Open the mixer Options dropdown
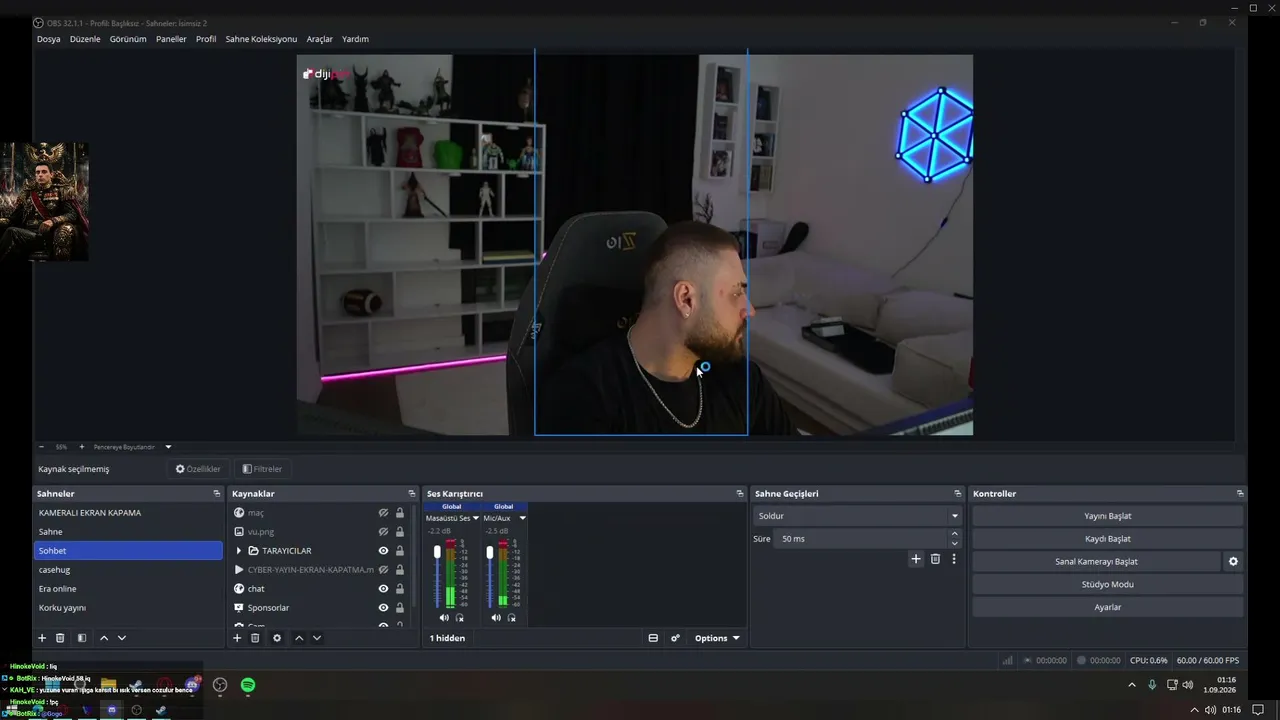 click(717, 638)
